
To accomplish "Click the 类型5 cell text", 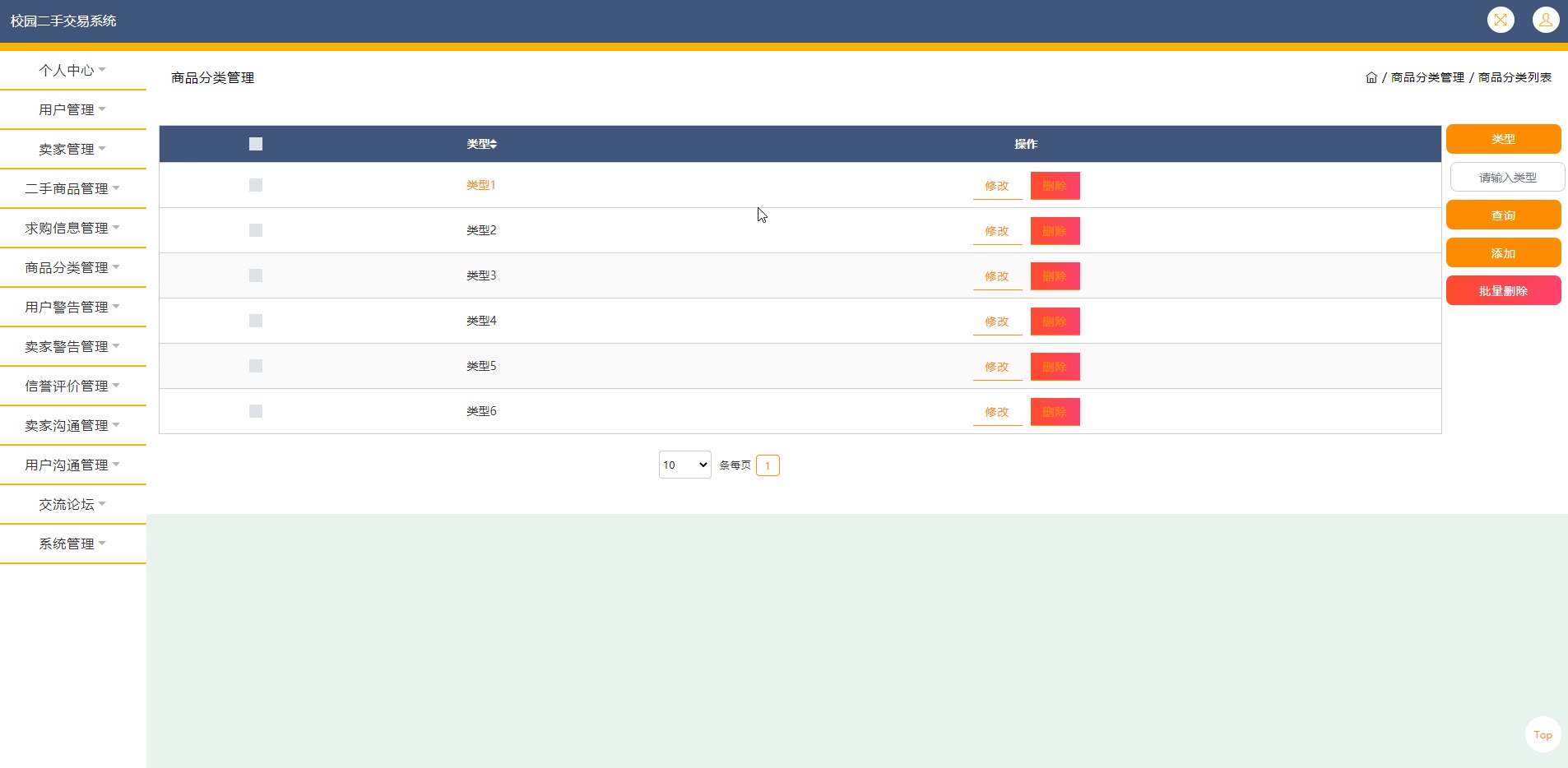I will [481, 366].
